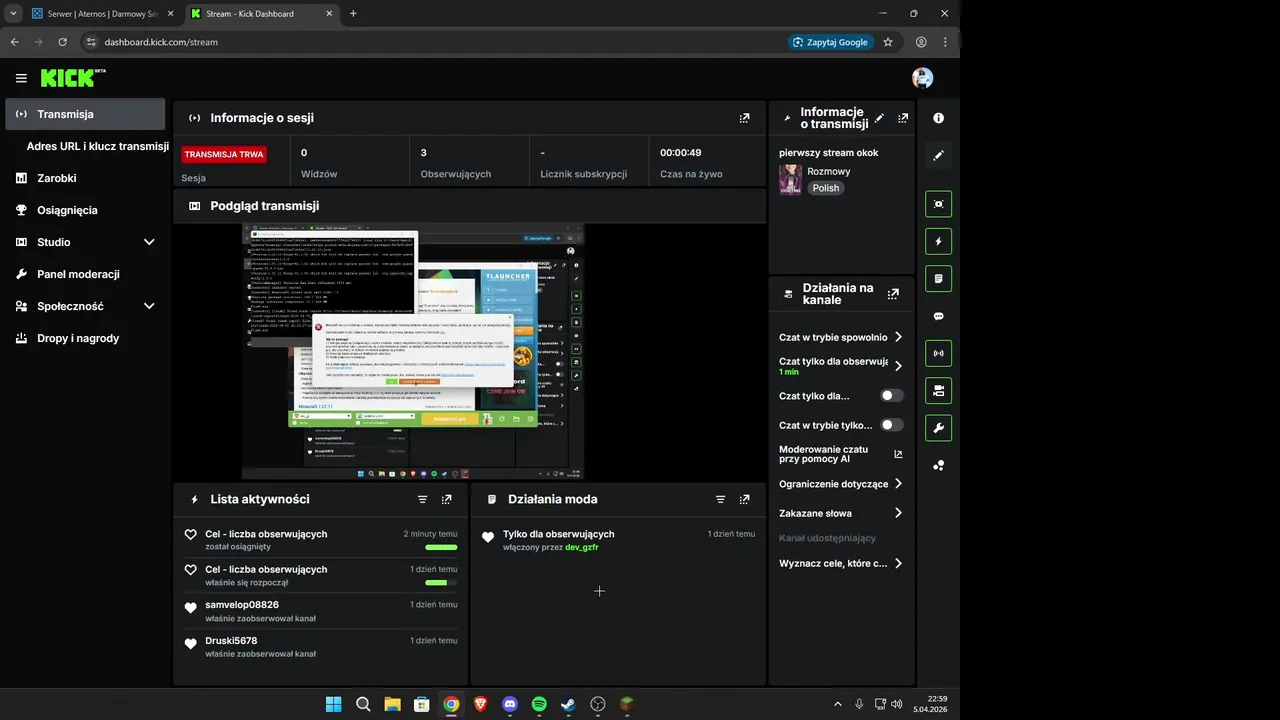This screenshot has width=1280, height=720.
Task: Open Wyznacz cele, które c... settings
Action: pyautogui.click(x=841, y=563)
